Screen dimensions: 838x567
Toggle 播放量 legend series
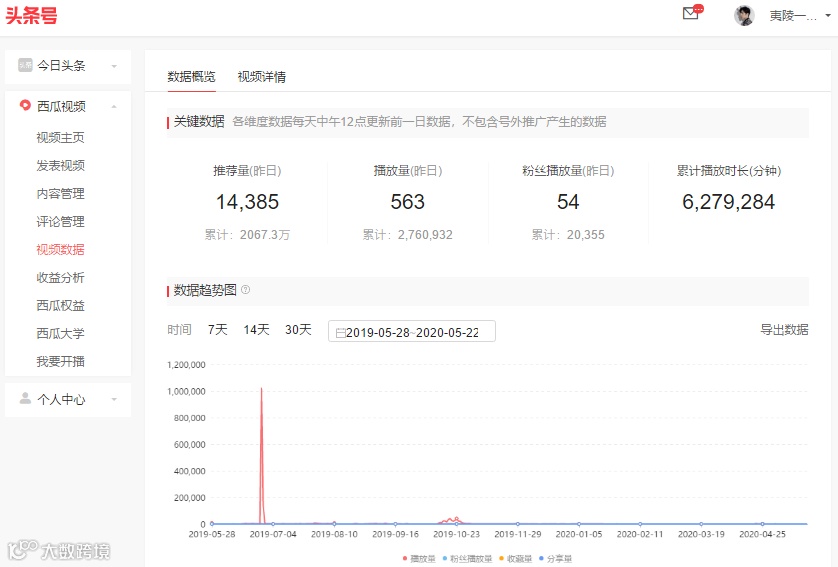click(420, 559)
